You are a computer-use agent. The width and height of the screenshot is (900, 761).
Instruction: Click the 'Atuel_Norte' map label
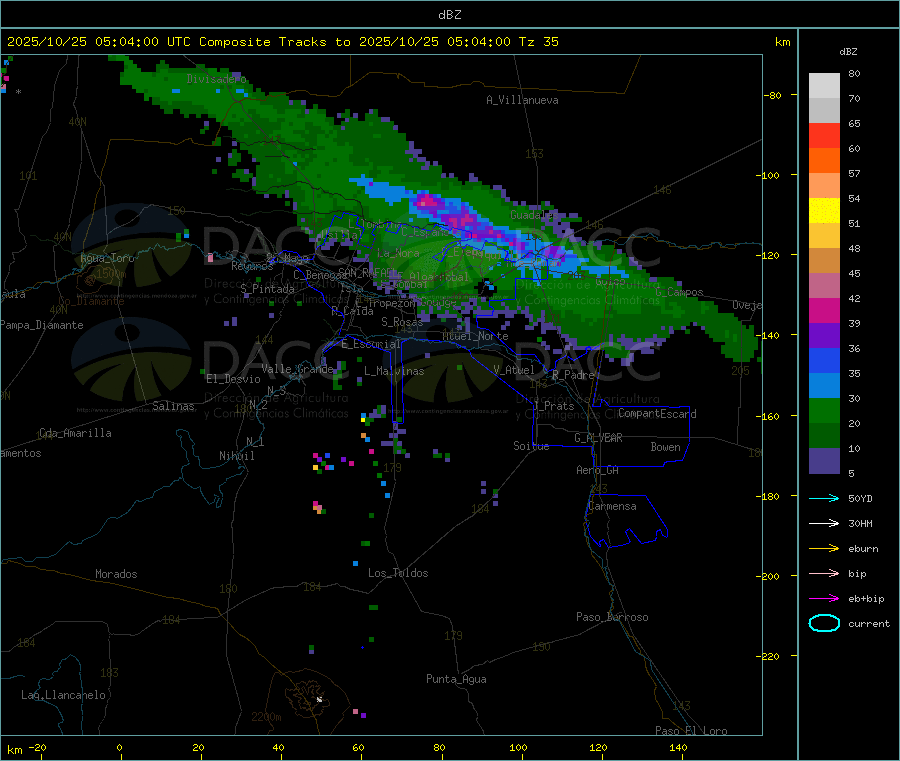click(x=475, y=336)
